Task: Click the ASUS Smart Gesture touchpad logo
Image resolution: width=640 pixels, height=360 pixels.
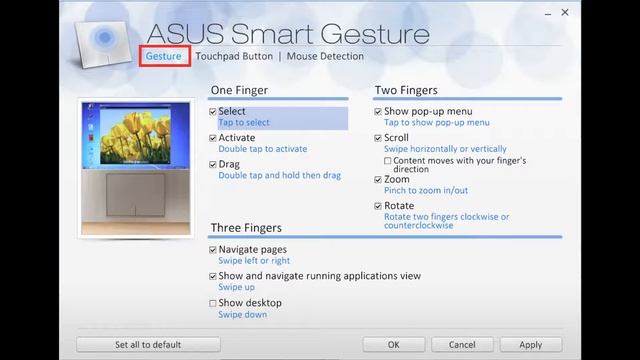Action: tap(104, 44)
